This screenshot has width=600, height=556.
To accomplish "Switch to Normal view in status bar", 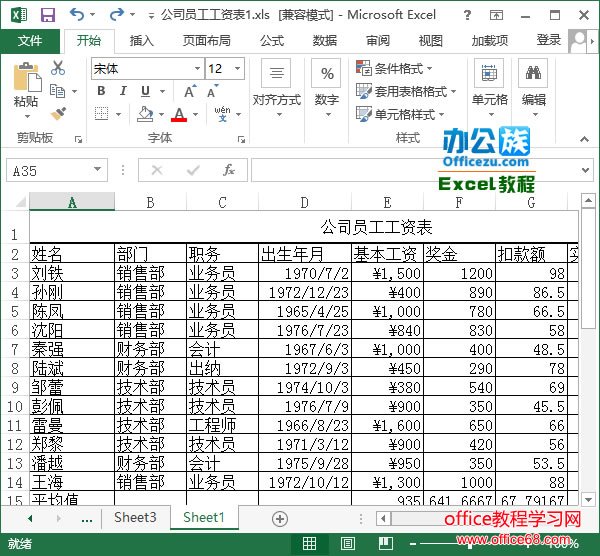I will tap(309, 543).
